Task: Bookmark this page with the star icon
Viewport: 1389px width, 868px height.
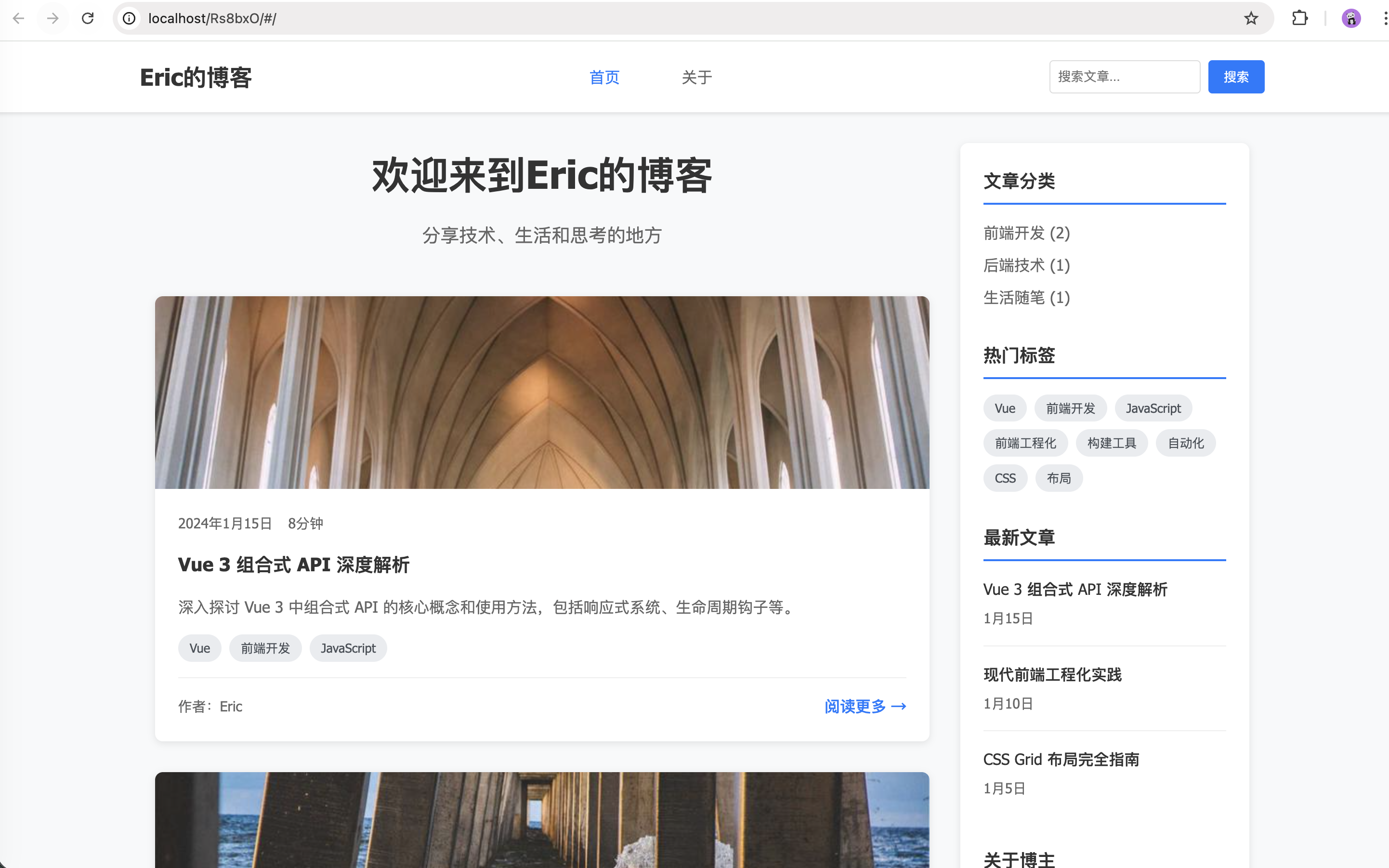Action: [1250, 18]
